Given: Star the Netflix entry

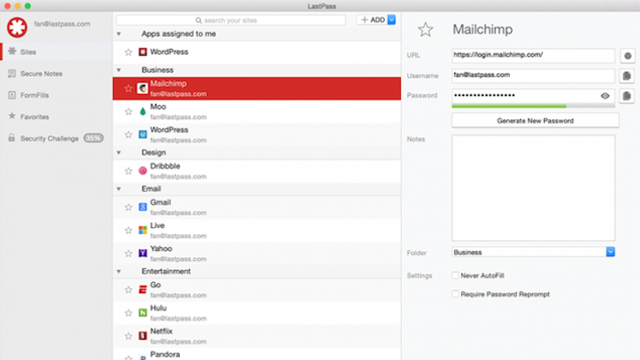Looking at the screenshot, I should click(129, 336).
